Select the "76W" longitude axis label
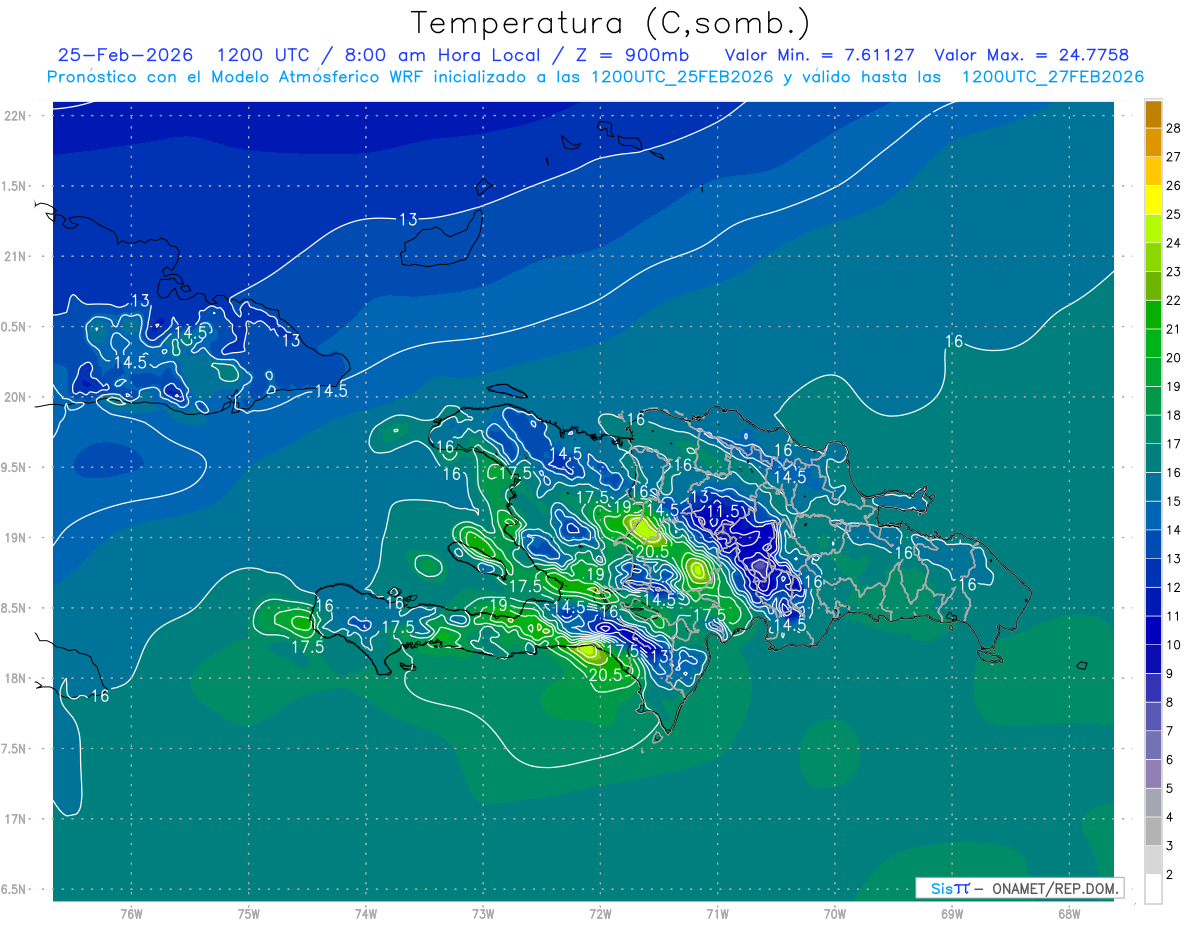This screenshot has width=1200, height=927. [x=132, y=914]
